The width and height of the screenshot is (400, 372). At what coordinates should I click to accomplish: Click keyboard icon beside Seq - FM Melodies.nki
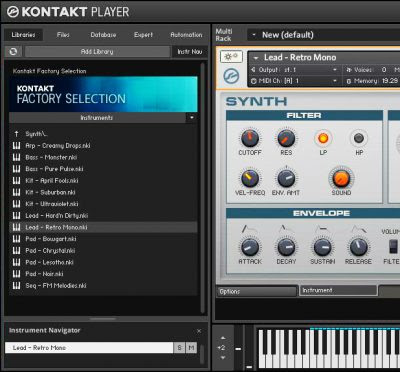(16, 286)
